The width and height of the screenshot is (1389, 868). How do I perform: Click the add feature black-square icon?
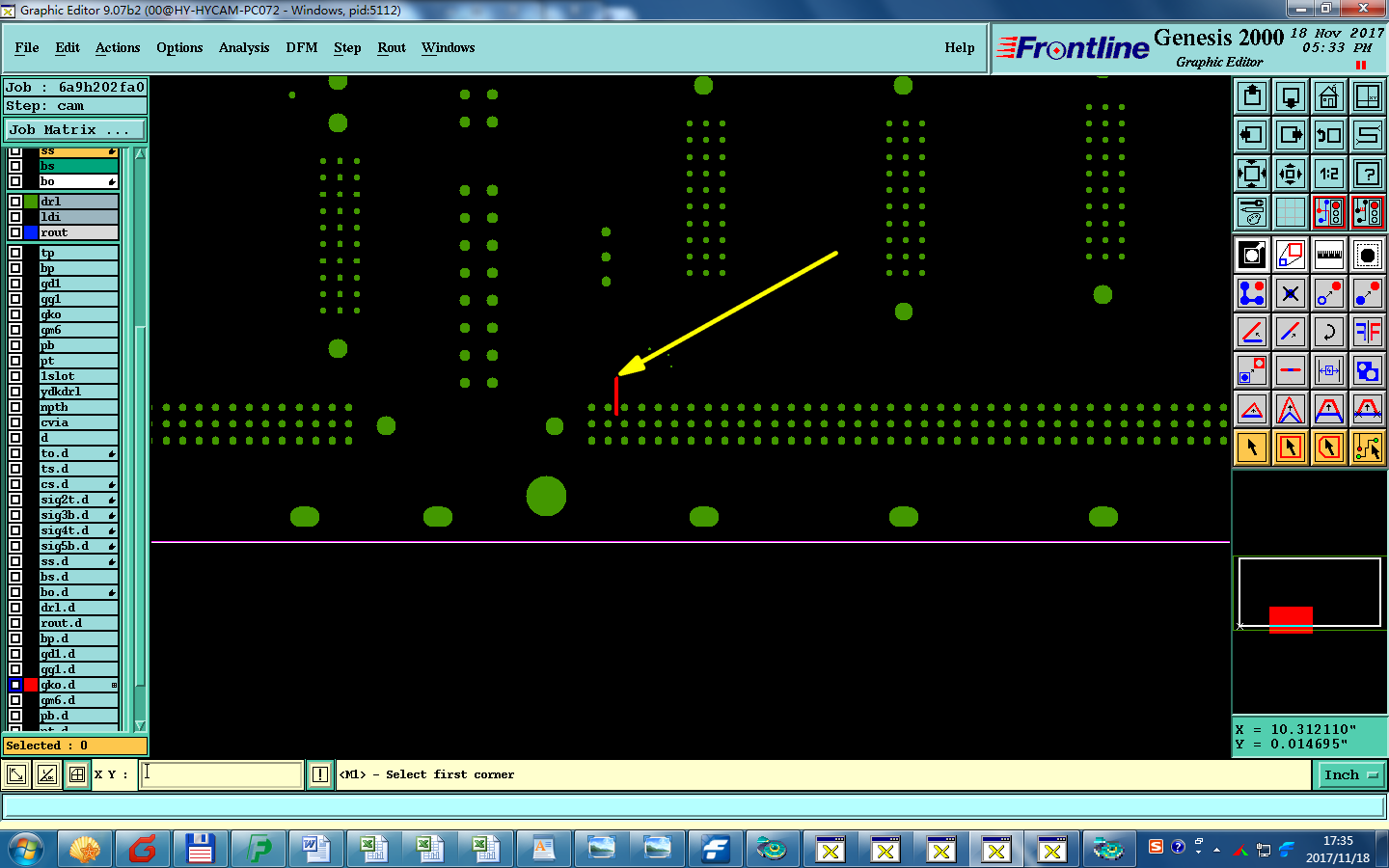tap(1252, 255)
